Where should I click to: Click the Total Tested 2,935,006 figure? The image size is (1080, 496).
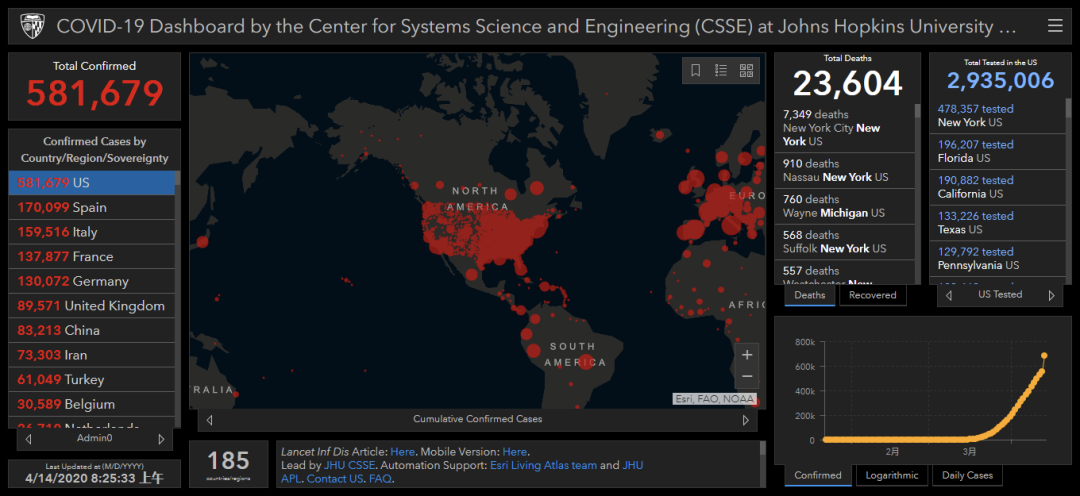(1000, 81)
